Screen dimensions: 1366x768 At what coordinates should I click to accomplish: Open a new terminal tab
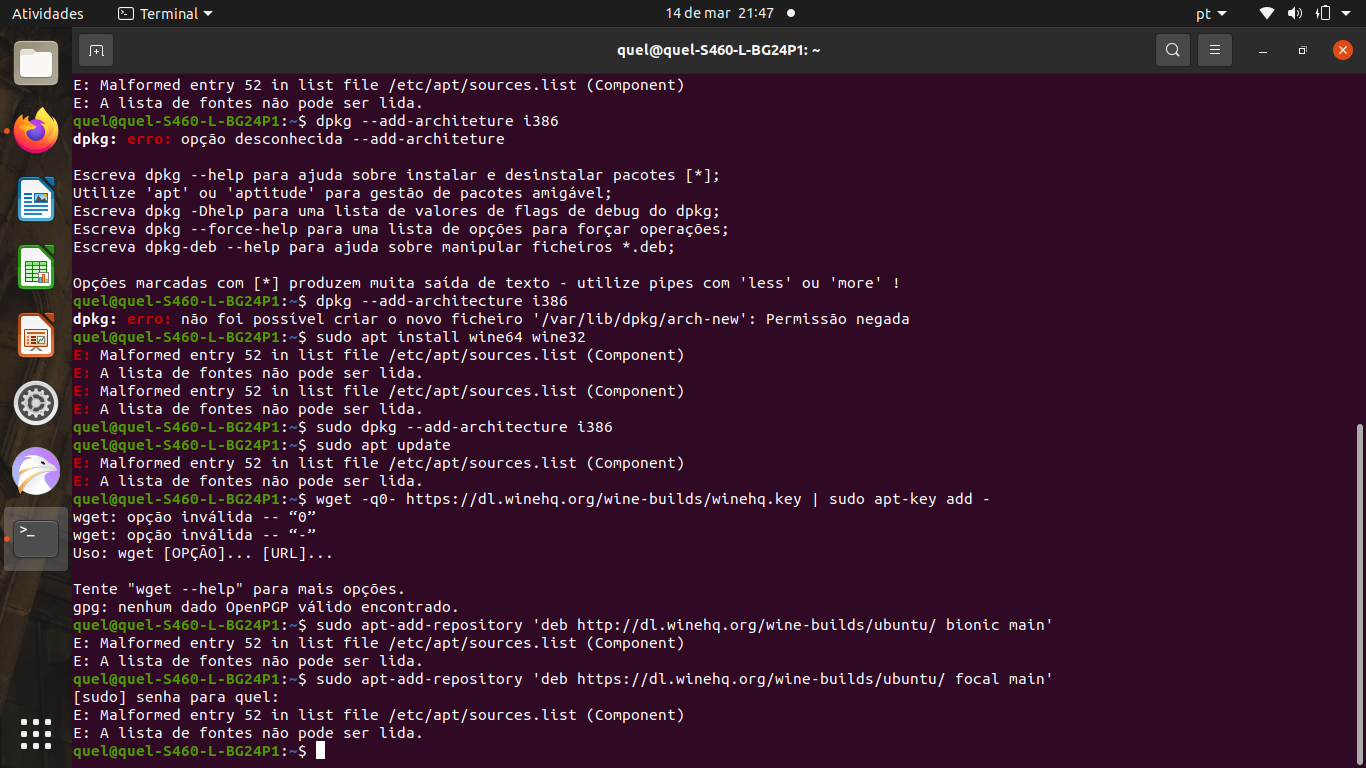[95, 50]
